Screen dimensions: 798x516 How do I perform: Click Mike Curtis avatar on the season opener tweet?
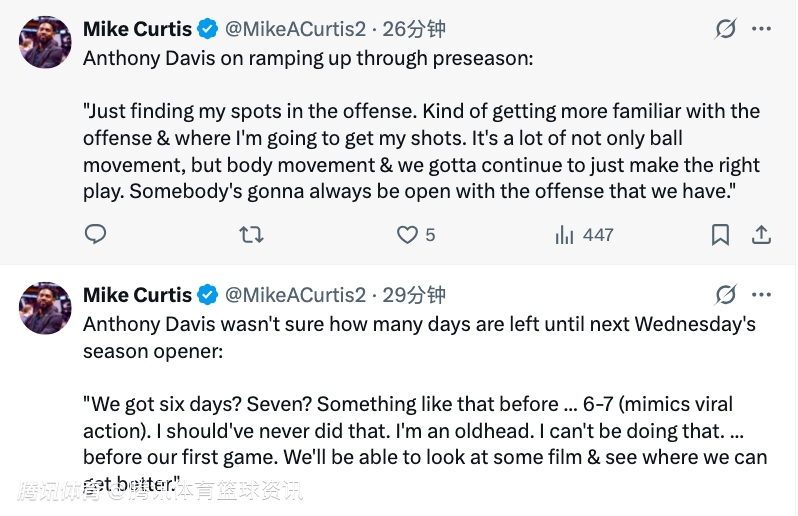point(45,307)
